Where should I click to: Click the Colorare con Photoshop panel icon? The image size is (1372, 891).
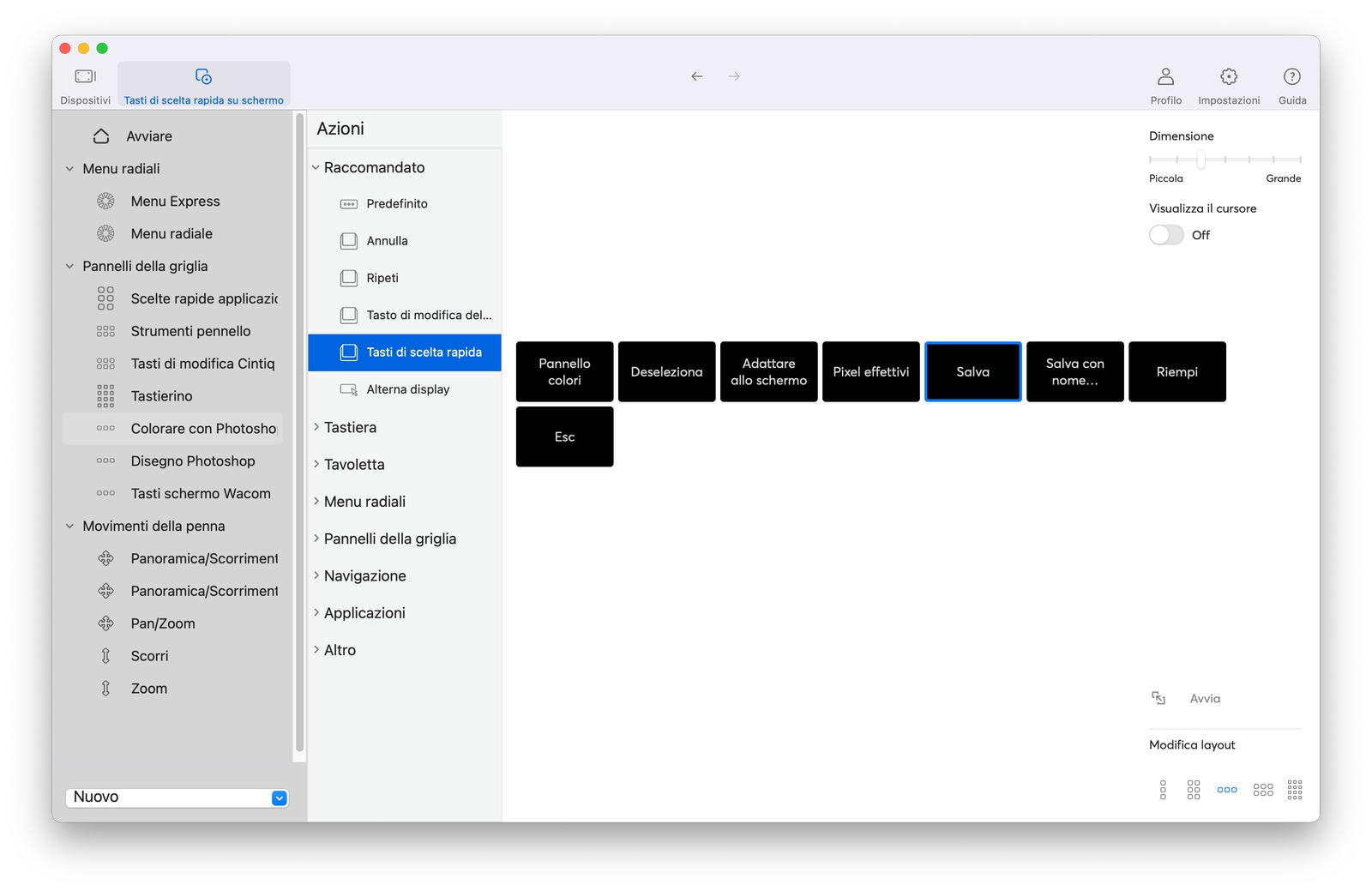click(105, 428)
